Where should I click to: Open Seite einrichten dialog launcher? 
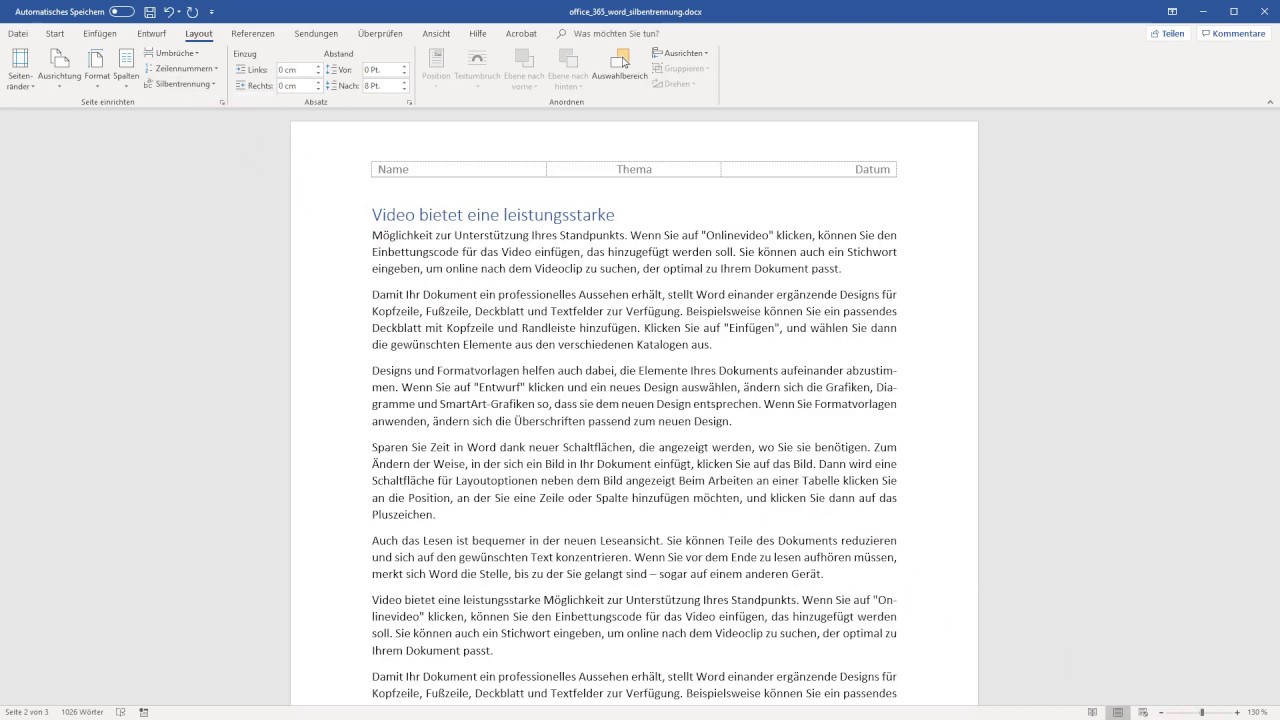tap(222, 102)
